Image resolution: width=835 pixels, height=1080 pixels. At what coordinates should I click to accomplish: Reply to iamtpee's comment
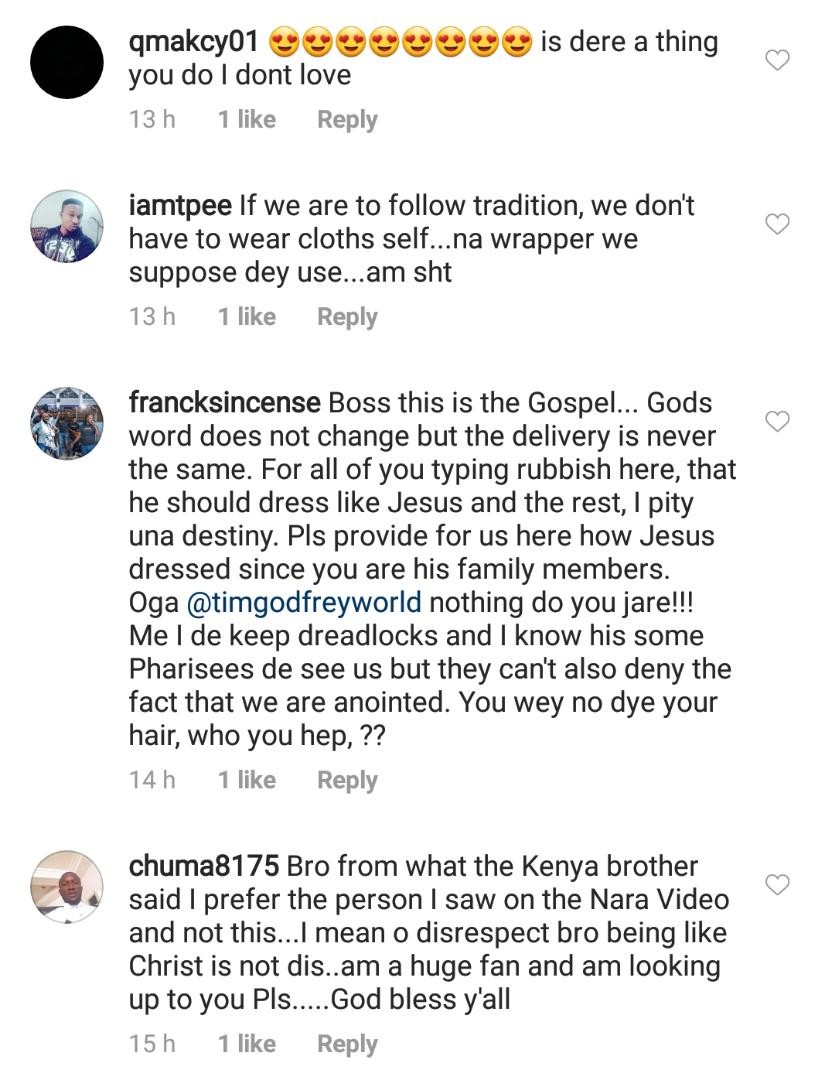tap(347, 317)
